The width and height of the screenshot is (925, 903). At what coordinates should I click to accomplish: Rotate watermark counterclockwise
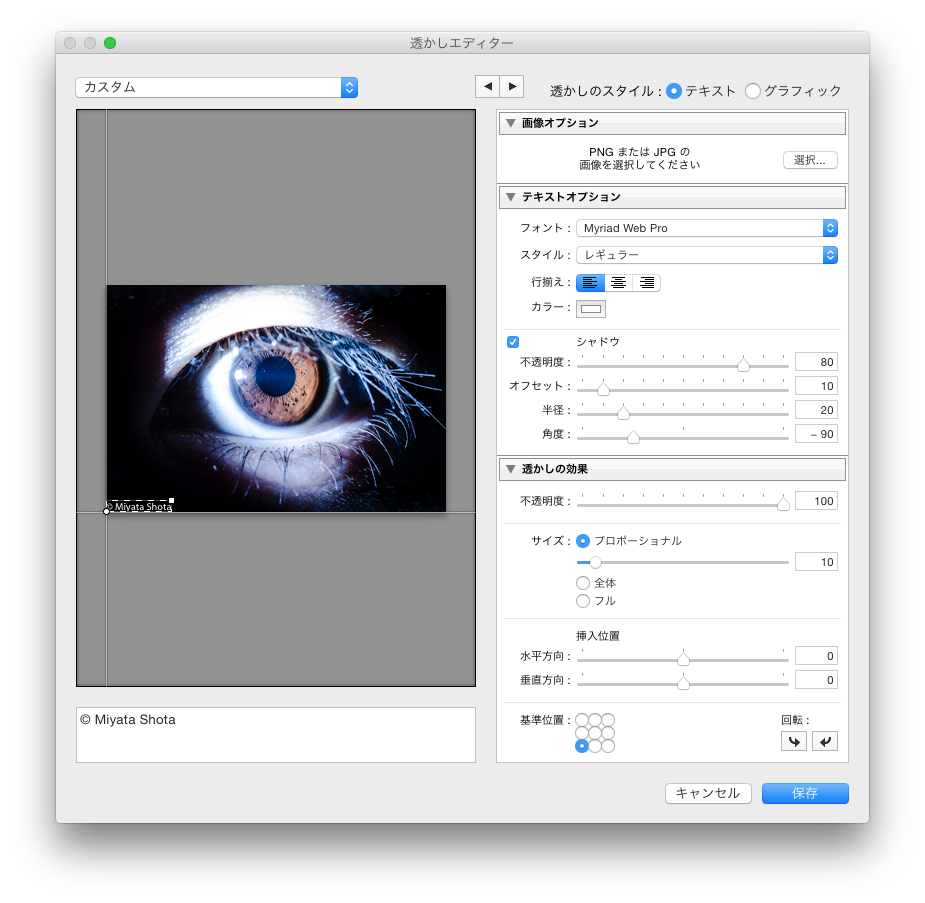[794, 741]
